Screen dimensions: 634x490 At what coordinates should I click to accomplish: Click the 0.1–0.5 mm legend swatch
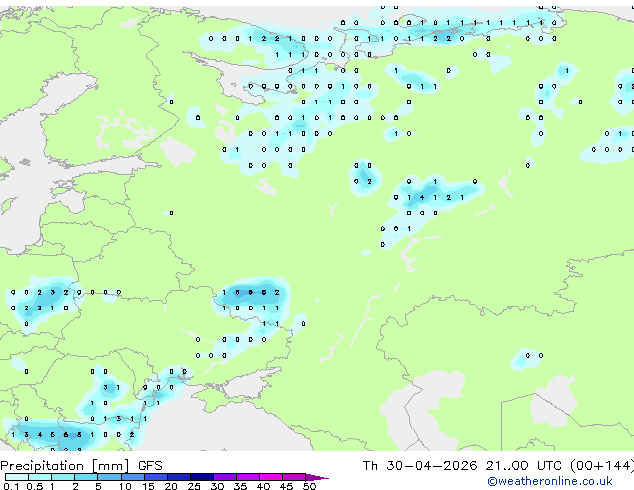click(x=17, y=477)
